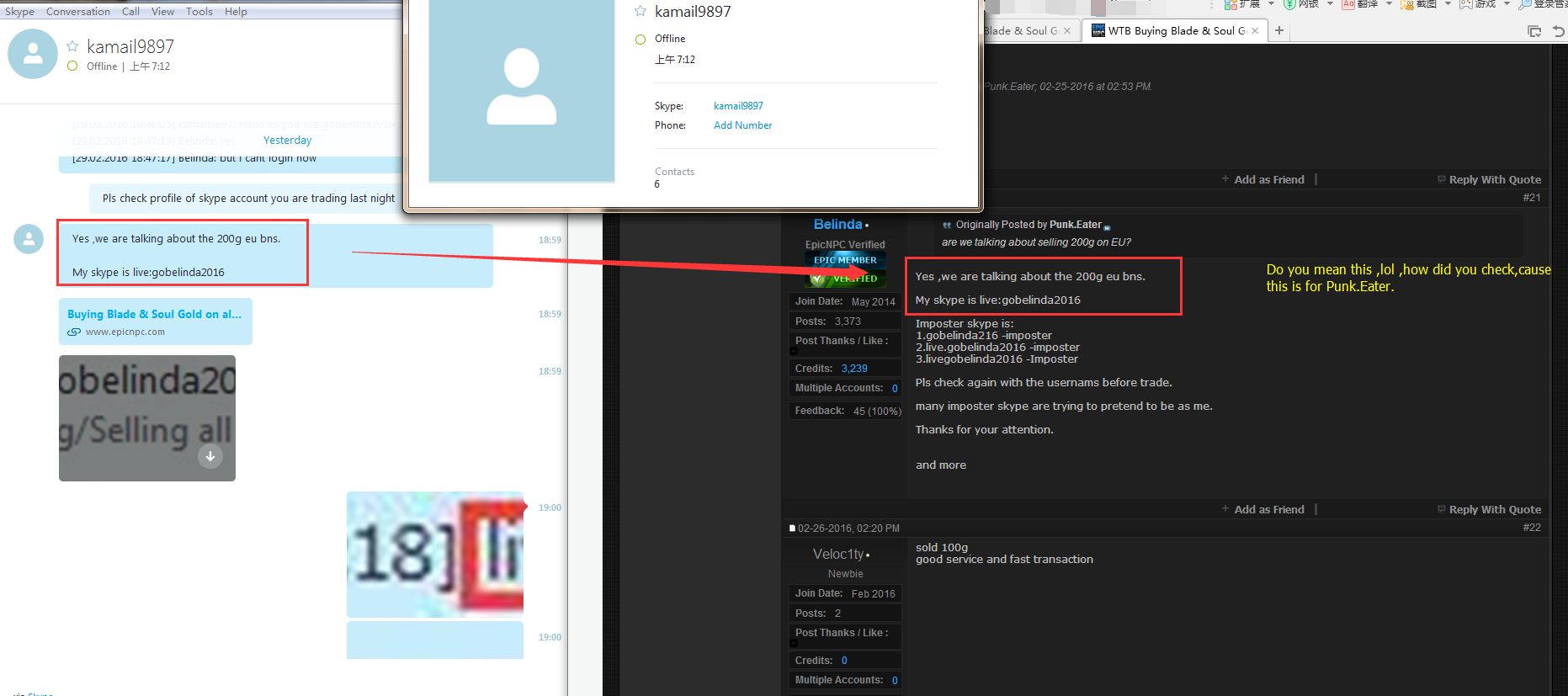Open Veloc1ty's forum profile link

838,554
